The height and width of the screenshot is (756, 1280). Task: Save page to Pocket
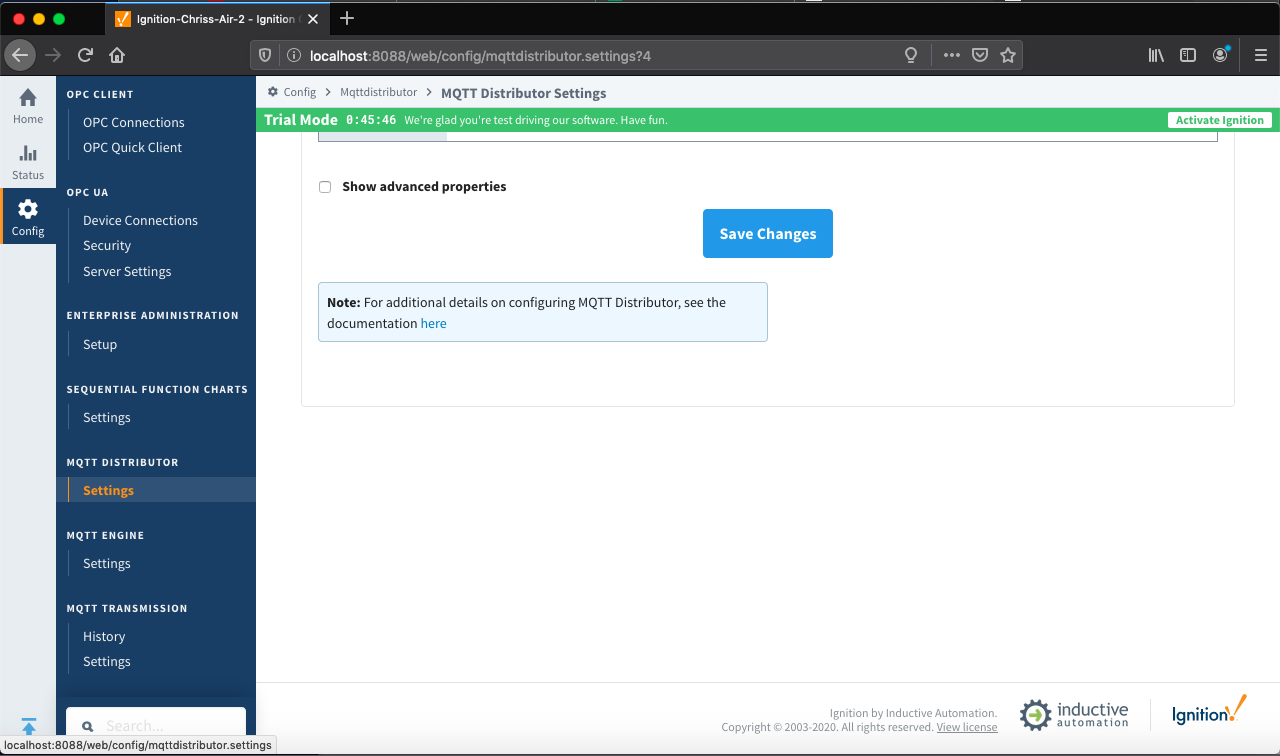click(980, 56)
